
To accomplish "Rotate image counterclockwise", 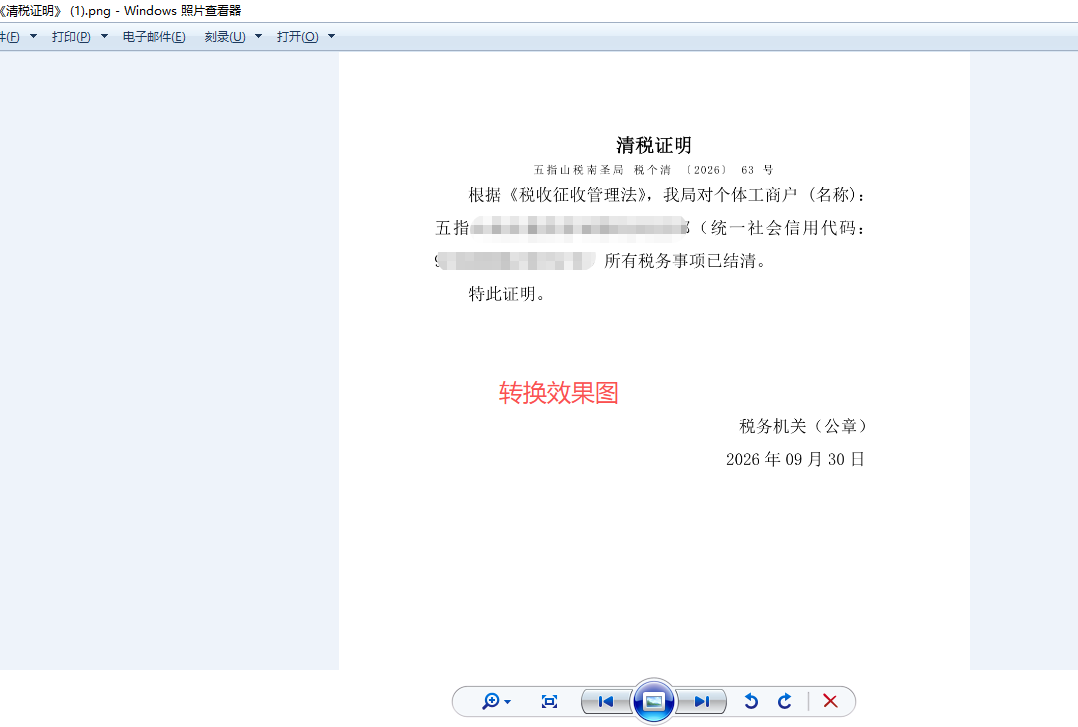I will 751,702.
